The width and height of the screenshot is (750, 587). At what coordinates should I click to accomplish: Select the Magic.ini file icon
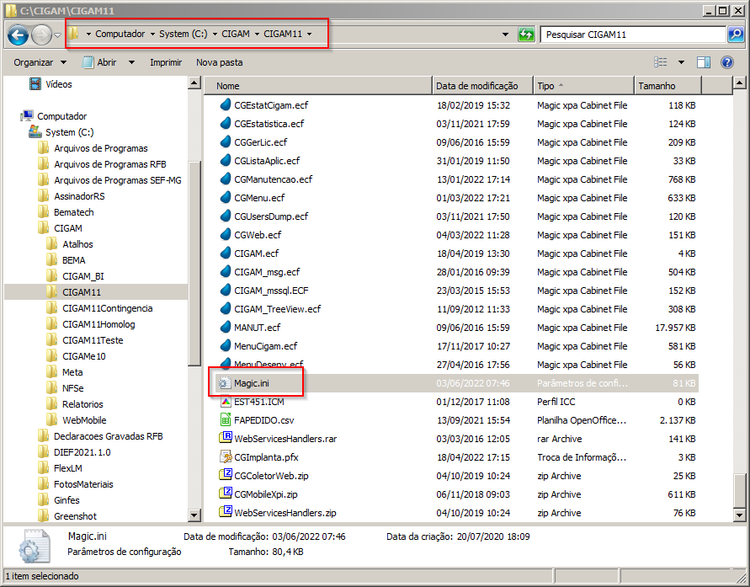point(225,383)
